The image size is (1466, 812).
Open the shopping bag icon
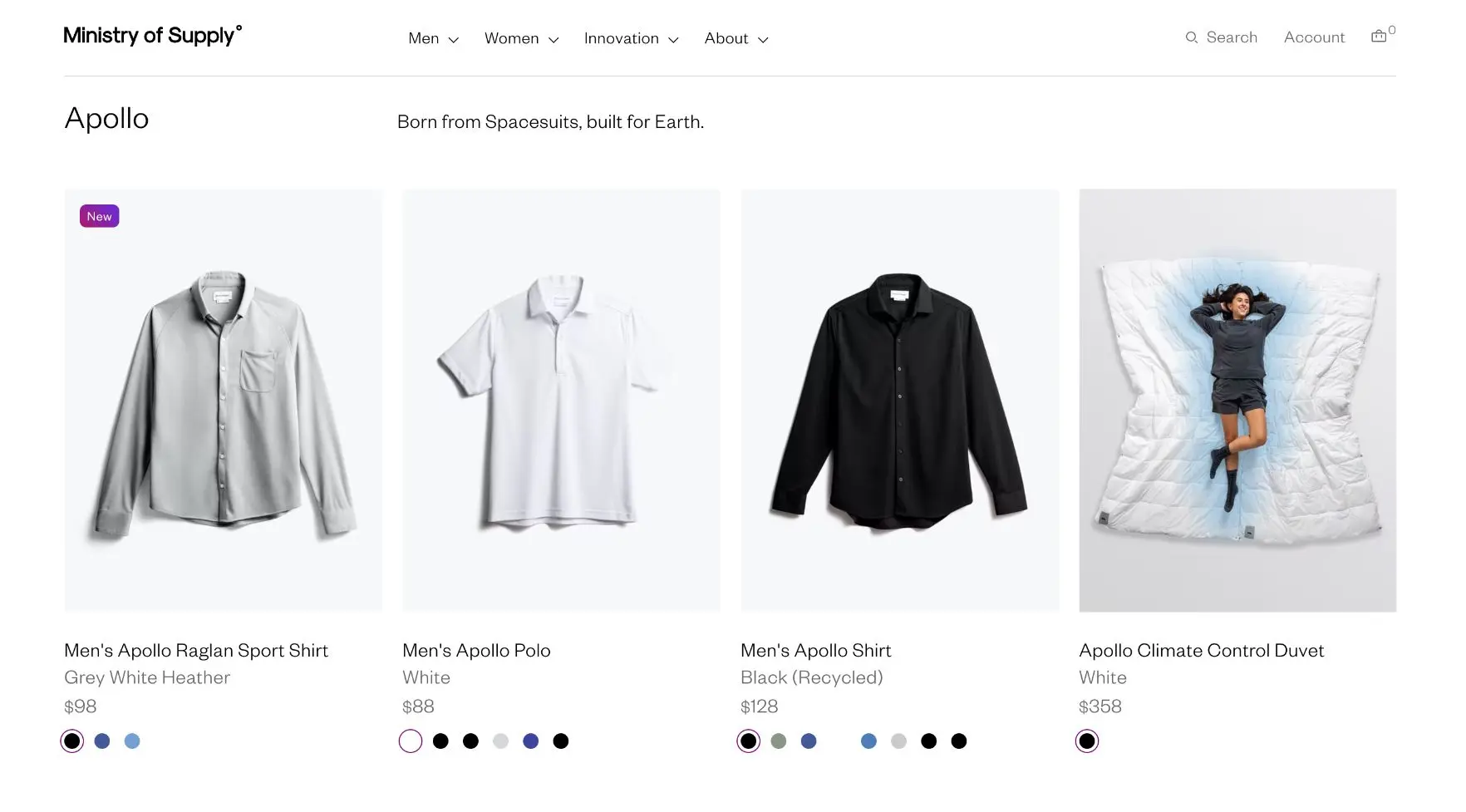(1379, 37)
